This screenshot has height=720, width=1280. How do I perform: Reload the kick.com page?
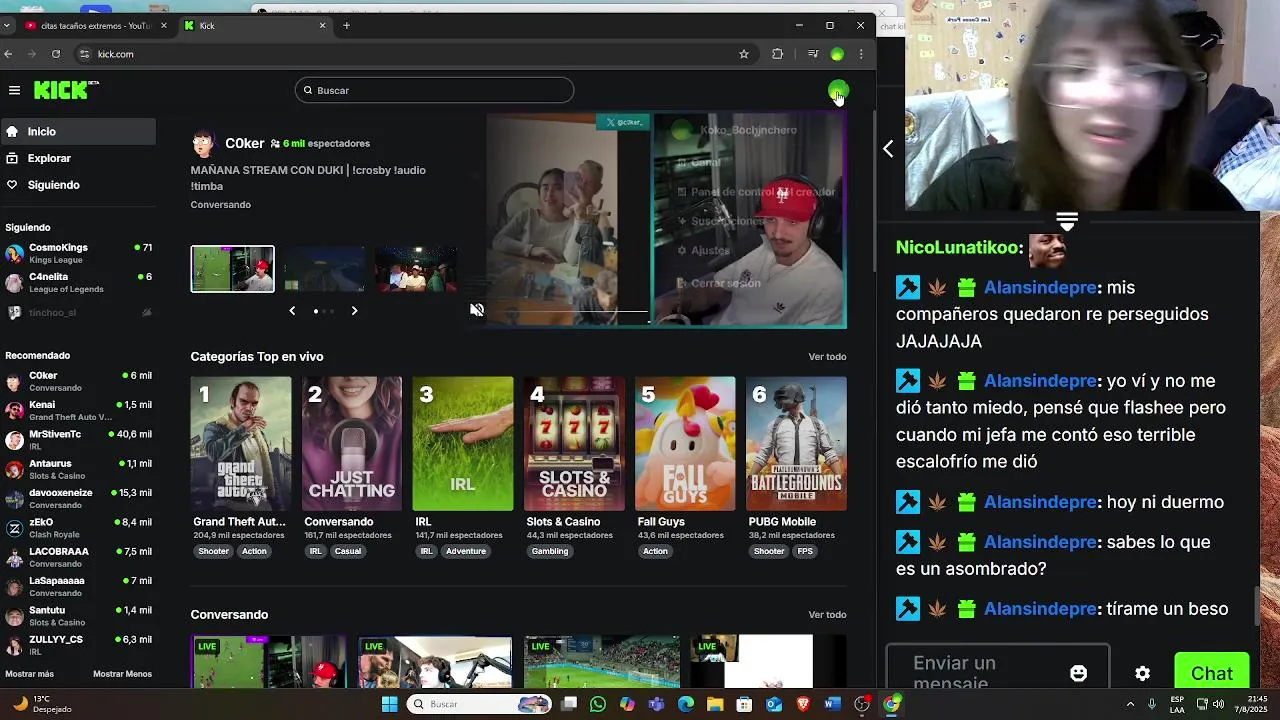click(56, 54)
